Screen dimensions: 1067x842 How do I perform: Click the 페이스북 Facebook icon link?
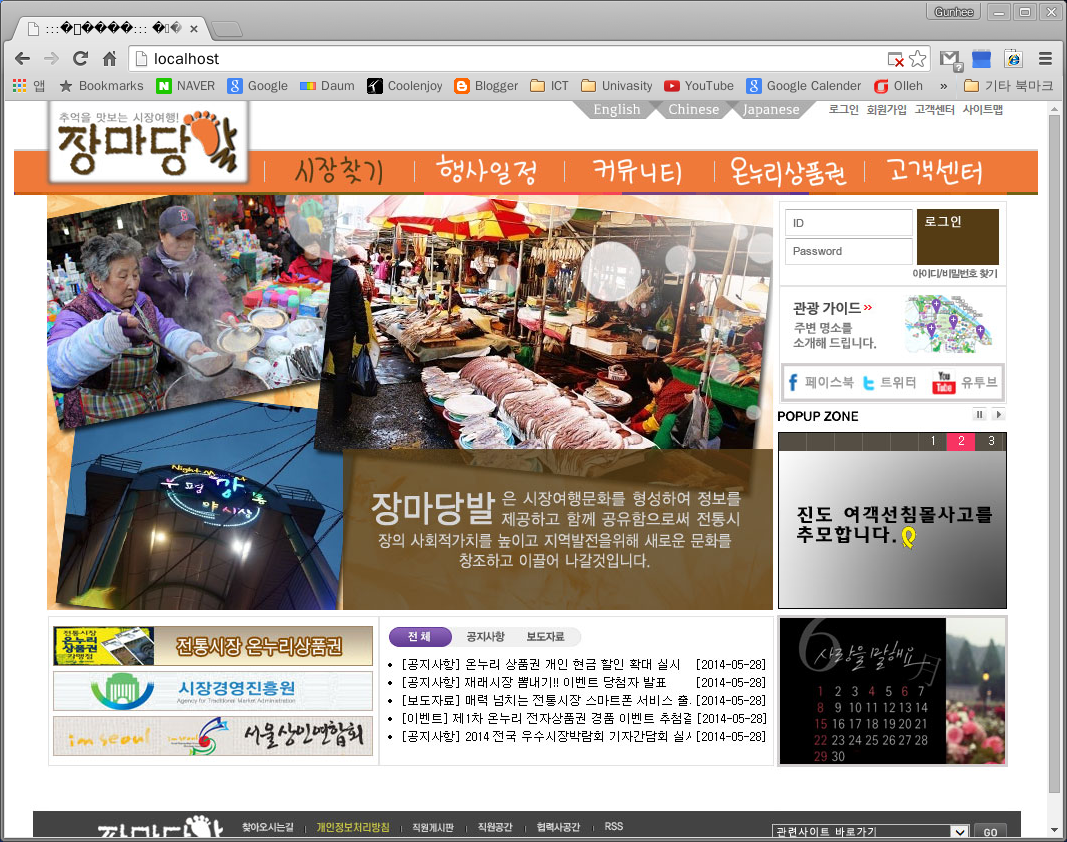(820, 383)
